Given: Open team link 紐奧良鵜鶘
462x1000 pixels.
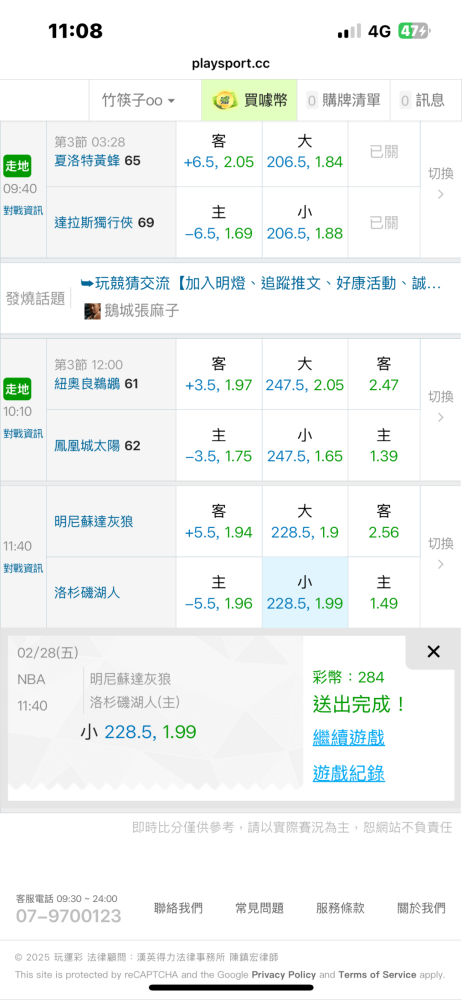Looking at the screenshot, I should point(88,383).
